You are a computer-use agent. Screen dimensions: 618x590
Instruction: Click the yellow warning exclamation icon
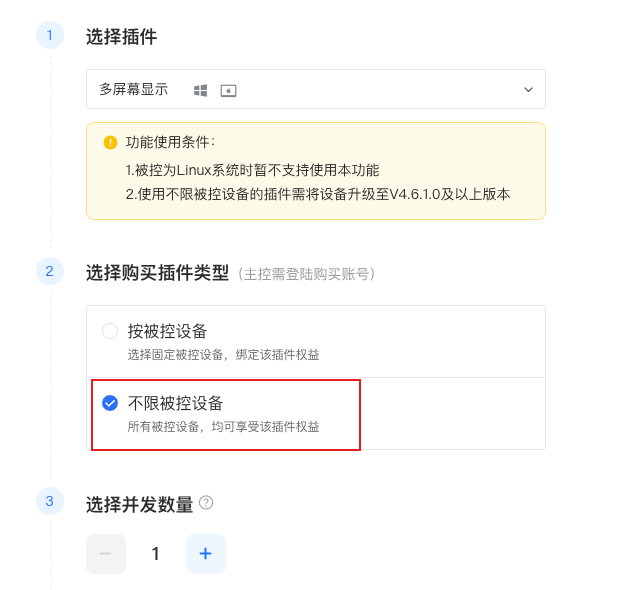pos(110,142)
